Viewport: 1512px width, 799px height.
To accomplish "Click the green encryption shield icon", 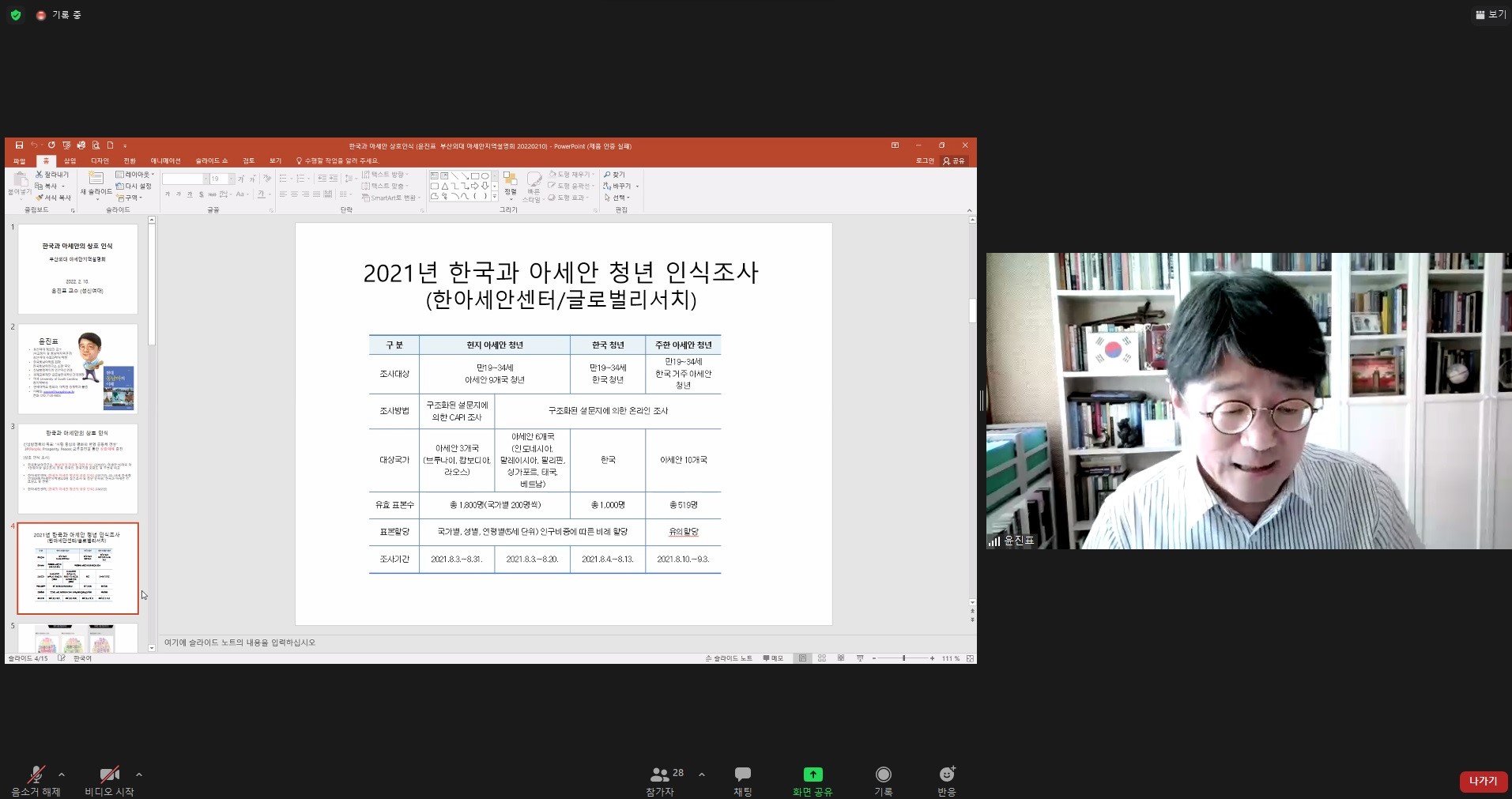I will [x=16, y=15].
